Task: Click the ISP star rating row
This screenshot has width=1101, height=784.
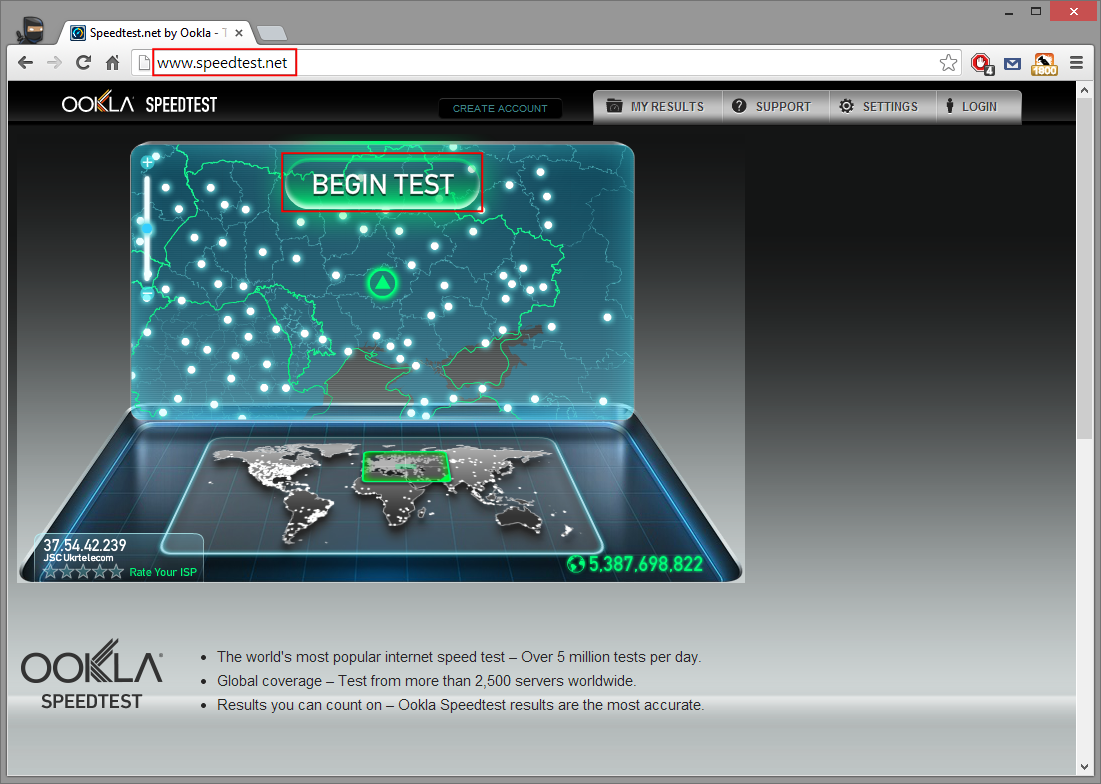Action: [x=83, y=572]
